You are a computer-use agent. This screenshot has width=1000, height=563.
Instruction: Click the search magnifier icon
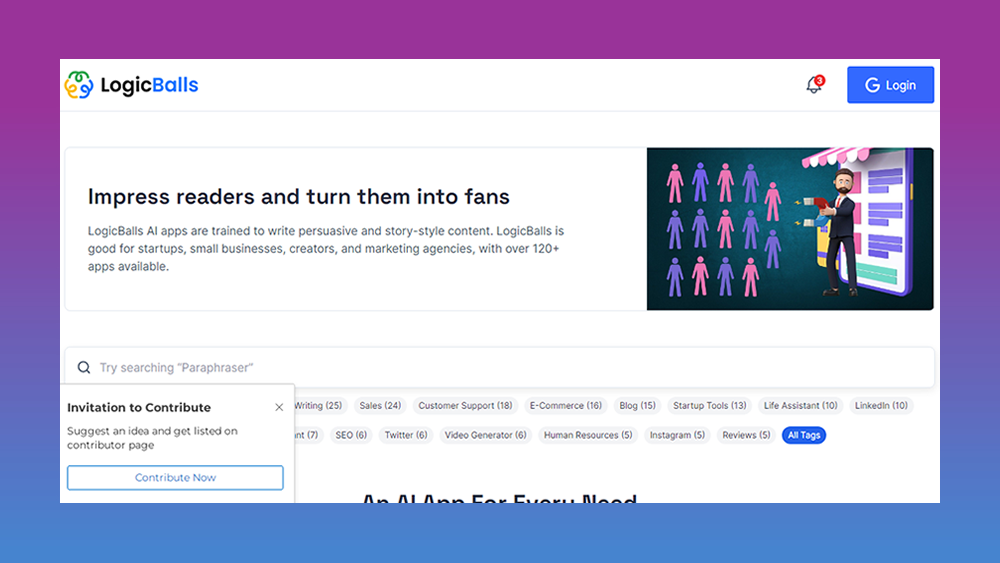[84, 367]
